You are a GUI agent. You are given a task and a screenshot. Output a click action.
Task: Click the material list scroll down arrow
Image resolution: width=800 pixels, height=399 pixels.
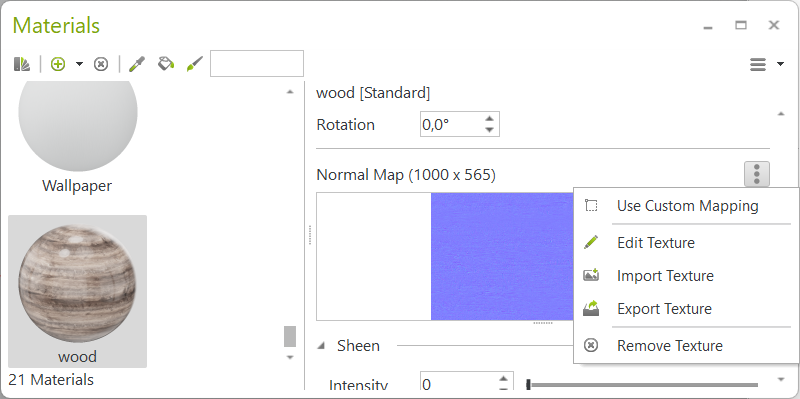290,357
